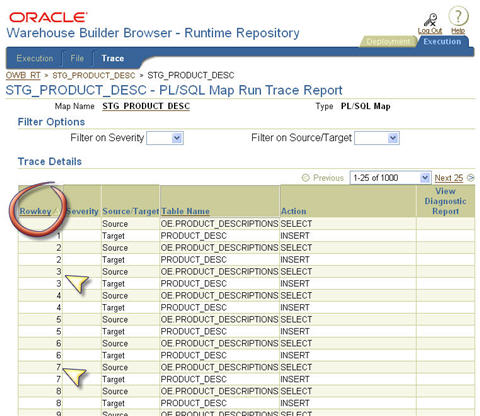Click Target cell in Rowkey 5 row
480x416 pixels.
point(113,331)
